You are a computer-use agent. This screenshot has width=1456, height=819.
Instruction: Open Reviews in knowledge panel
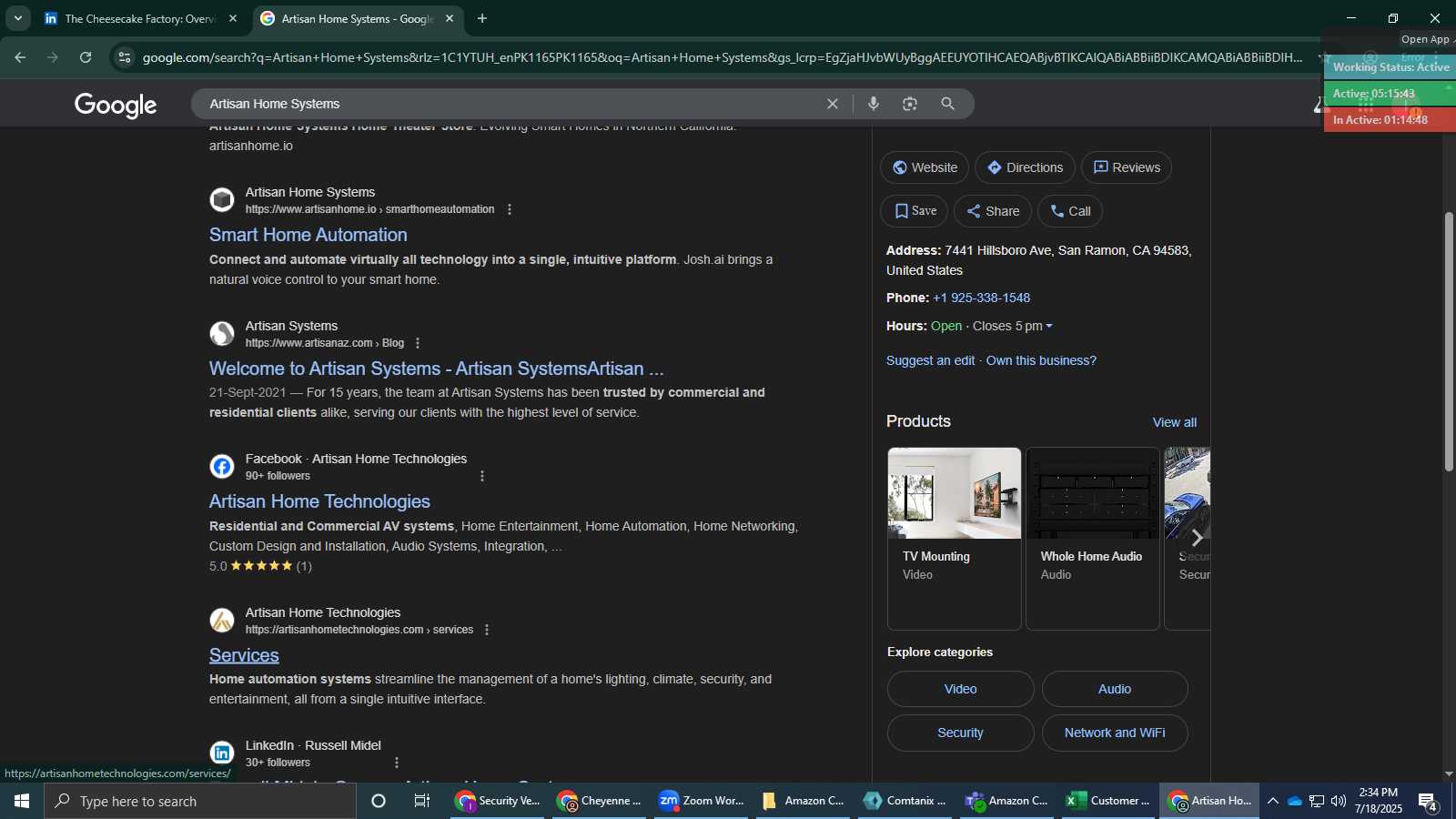(1127, 167)
